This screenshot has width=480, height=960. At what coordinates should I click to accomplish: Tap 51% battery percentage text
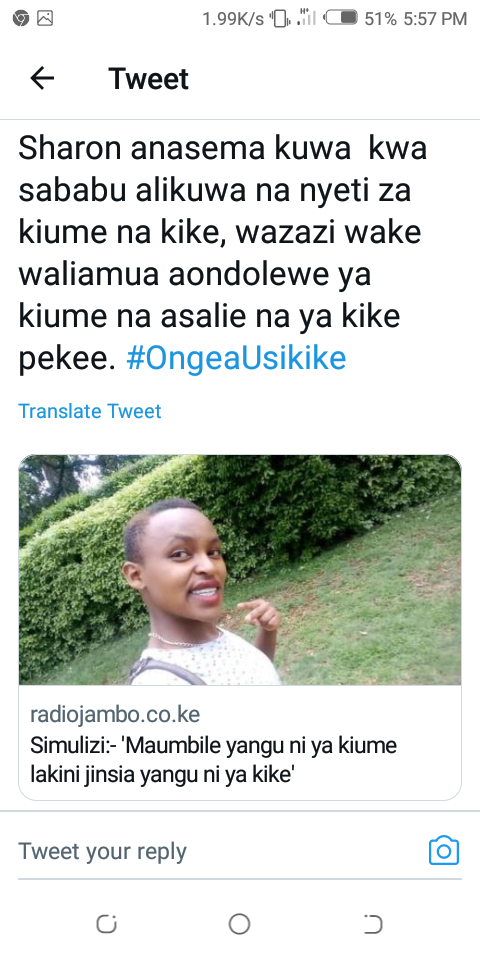[x=381, y=19]
